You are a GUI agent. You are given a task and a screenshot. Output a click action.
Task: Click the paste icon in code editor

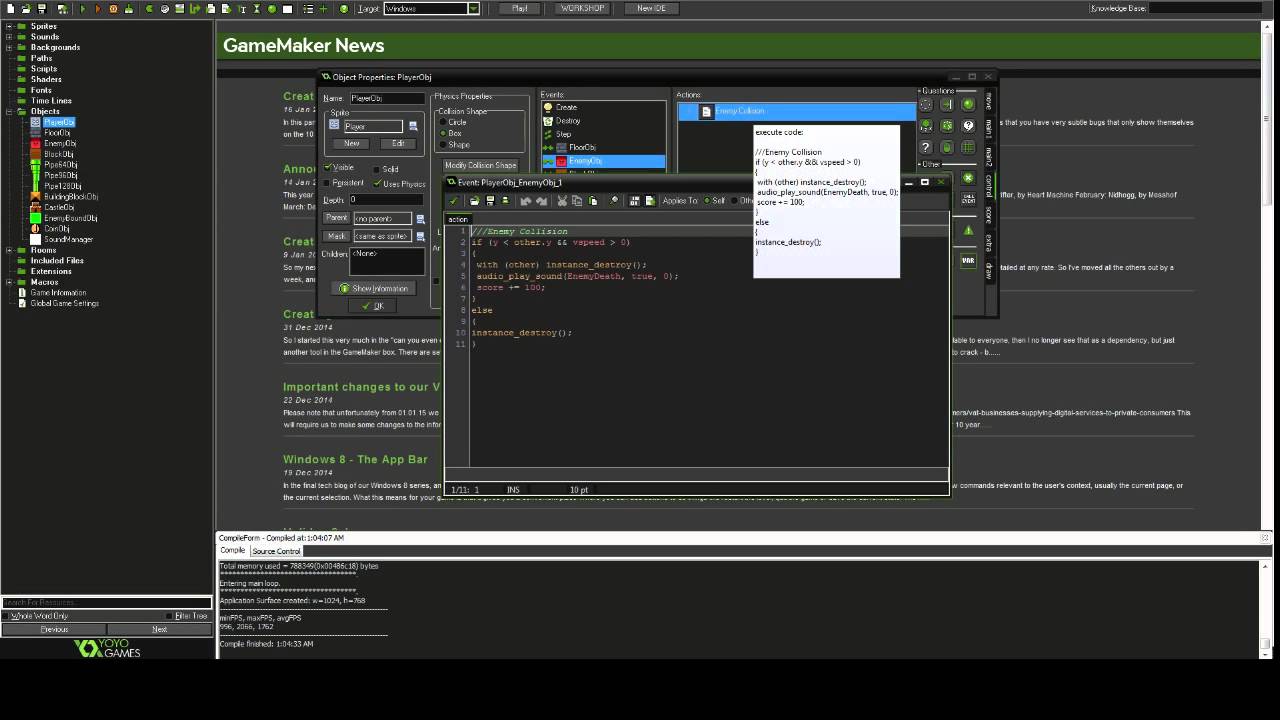pyautogui.click(x=593, y=201)
